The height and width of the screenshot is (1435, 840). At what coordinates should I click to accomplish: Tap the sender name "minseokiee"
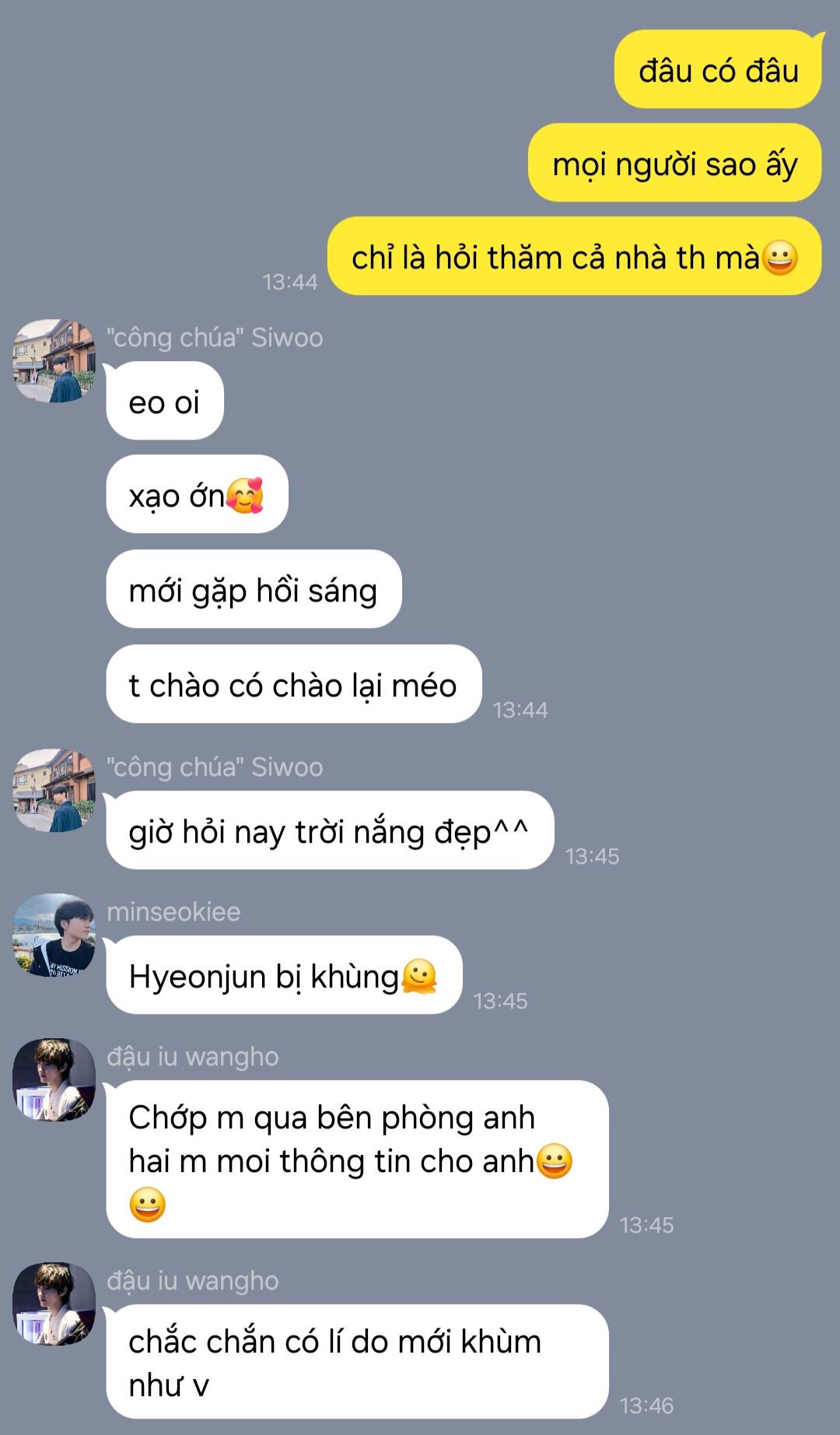(173, 911)
